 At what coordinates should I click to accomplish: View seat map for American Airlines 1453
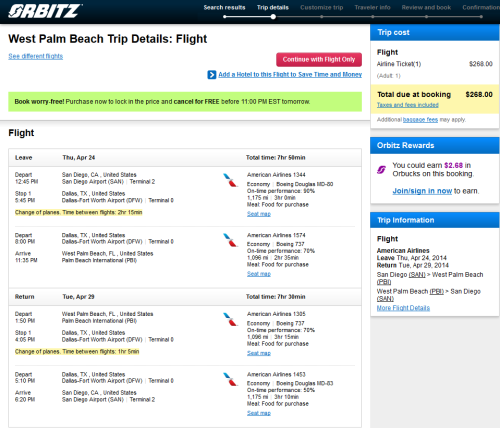[x=259, y=413]
